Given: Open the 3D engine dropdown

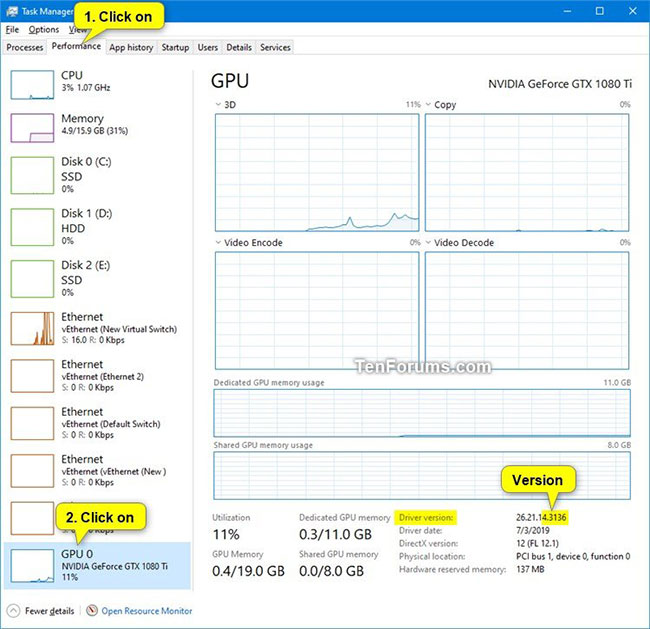Looking at the screenshot, I should click(218, 104).
